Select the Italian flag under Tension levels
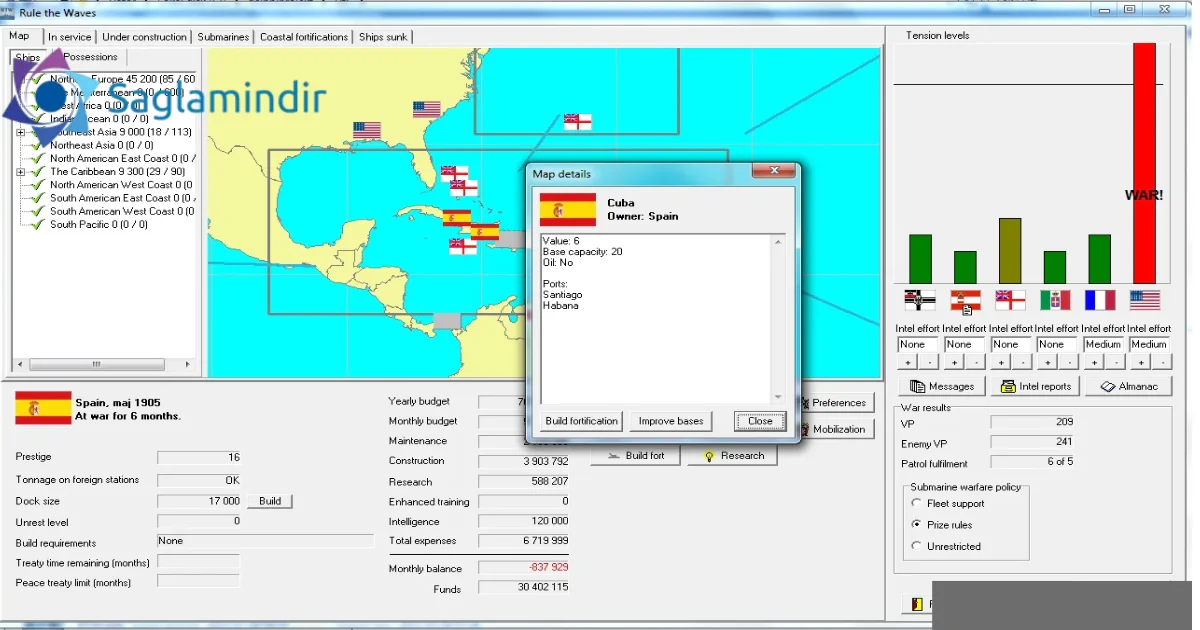Image resolution: width=1200 pixels, height=630 pixels. coord(1055,300)
